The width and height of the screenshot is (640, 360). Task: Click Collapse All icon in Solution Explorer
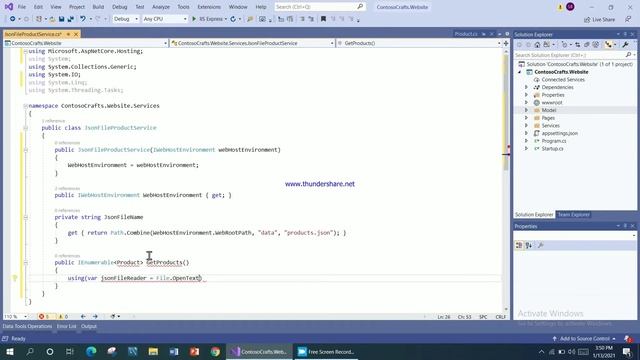pyautogui.click(x=587, y=44)
